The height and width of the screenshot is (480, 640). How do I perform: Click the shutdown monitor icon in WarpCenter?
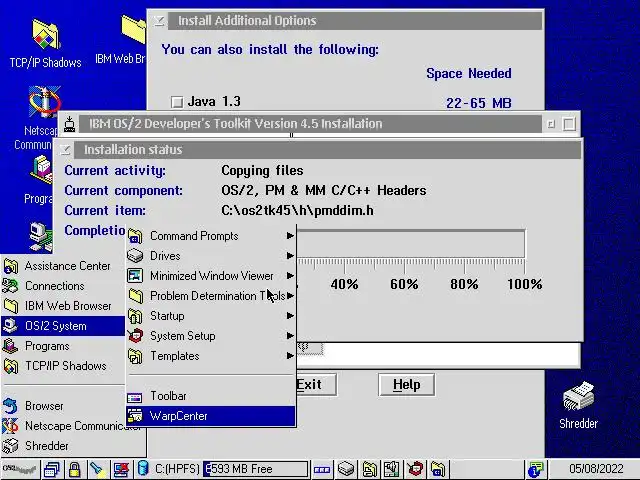point(121,469)
